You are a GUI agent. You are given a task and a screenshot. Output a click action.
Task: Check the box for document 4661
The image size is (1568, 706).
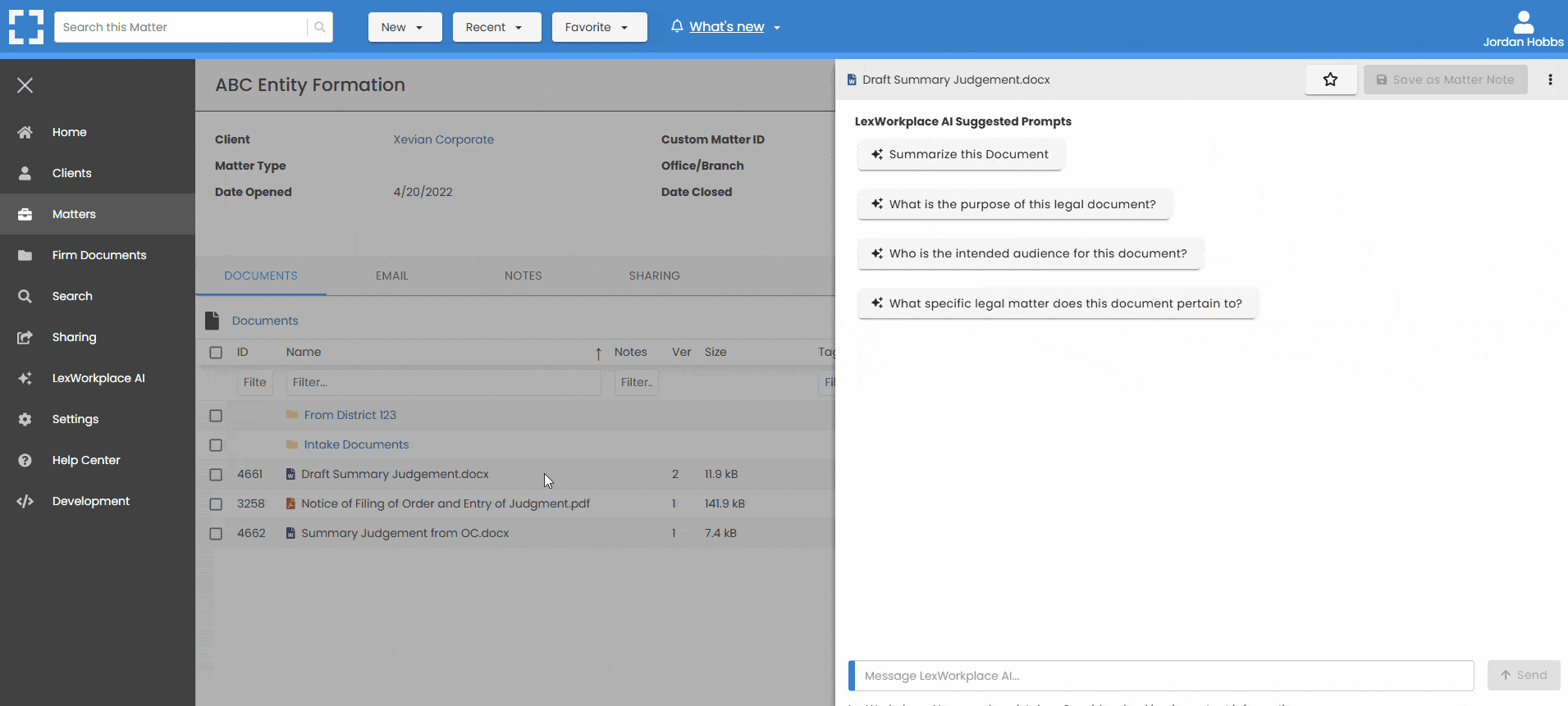click(x=216, y=475)
